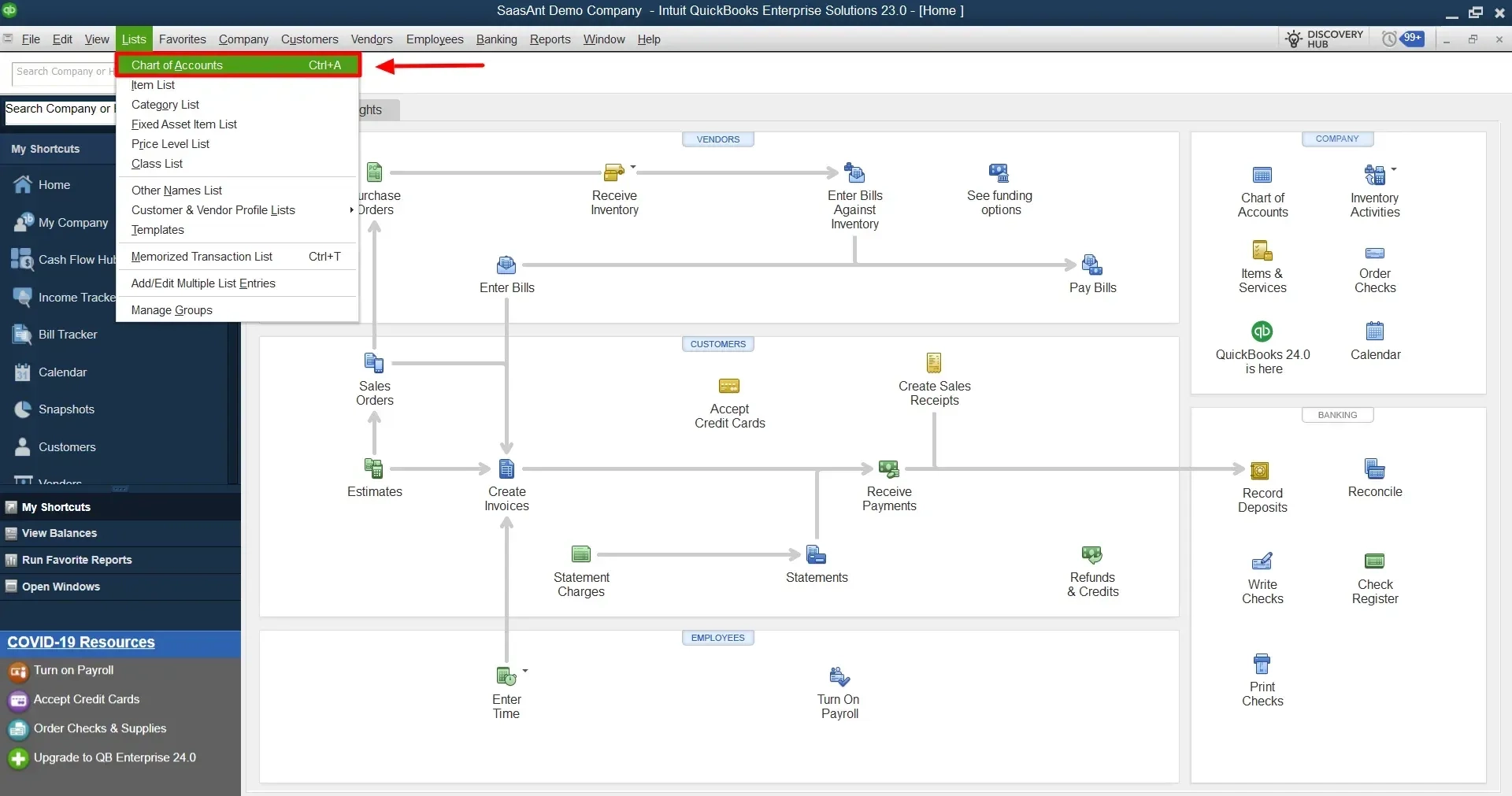The height and width of the screenshot is (796, 1512).
Task: Click Create Invoices icon
Action: click(506, 468)
